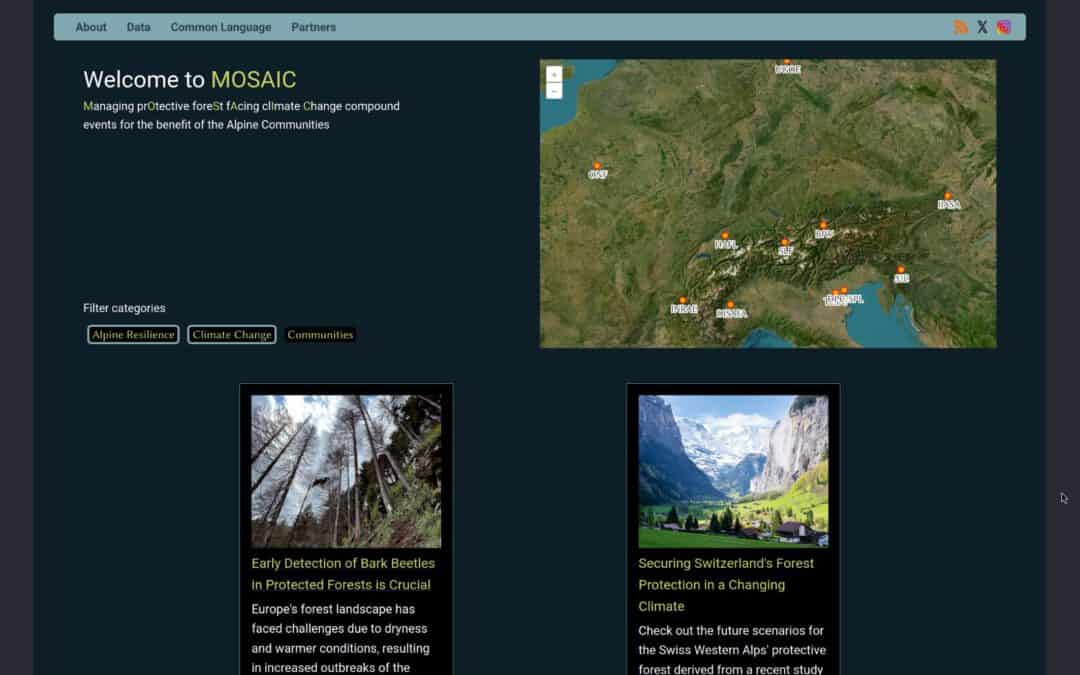Open the RSS feed icon in top bar

click(961, 26)
